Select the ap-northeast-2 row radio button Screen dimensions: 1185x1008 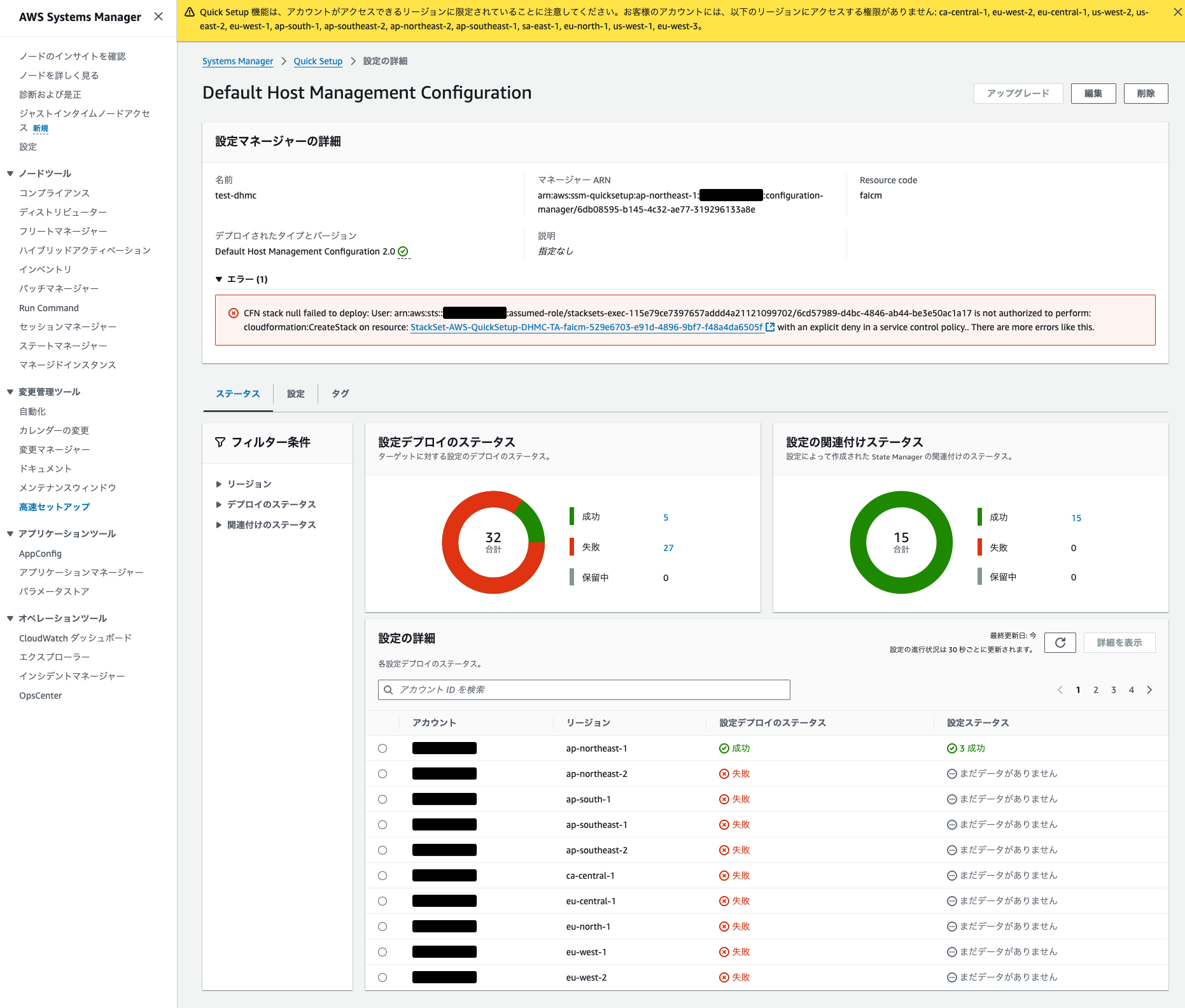coord(382,774)
